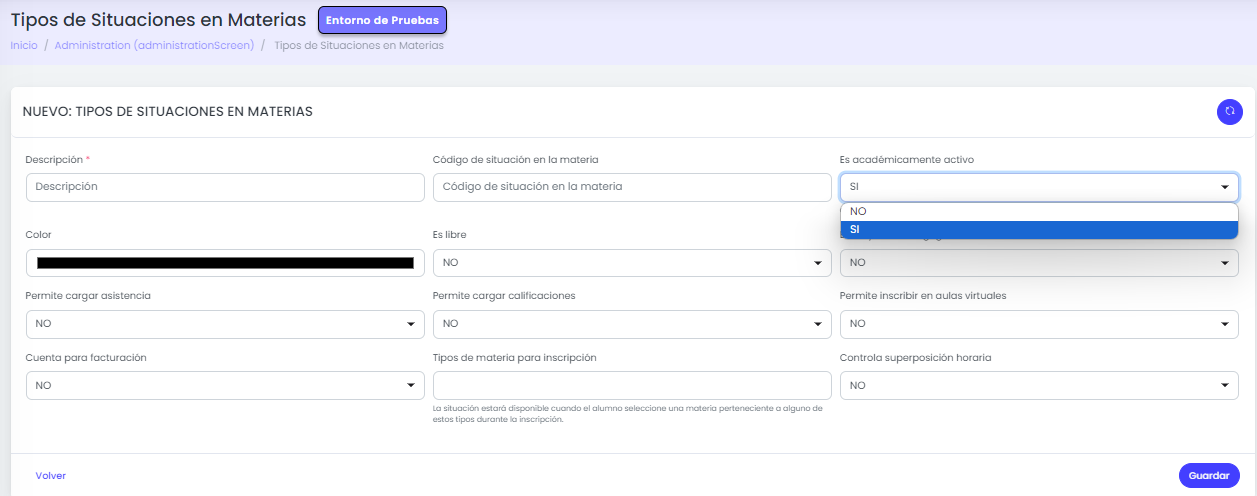This screenshot has height=496, width=1257.
Task: Open the black Color picker swatch
Action: tap(225, 263)
